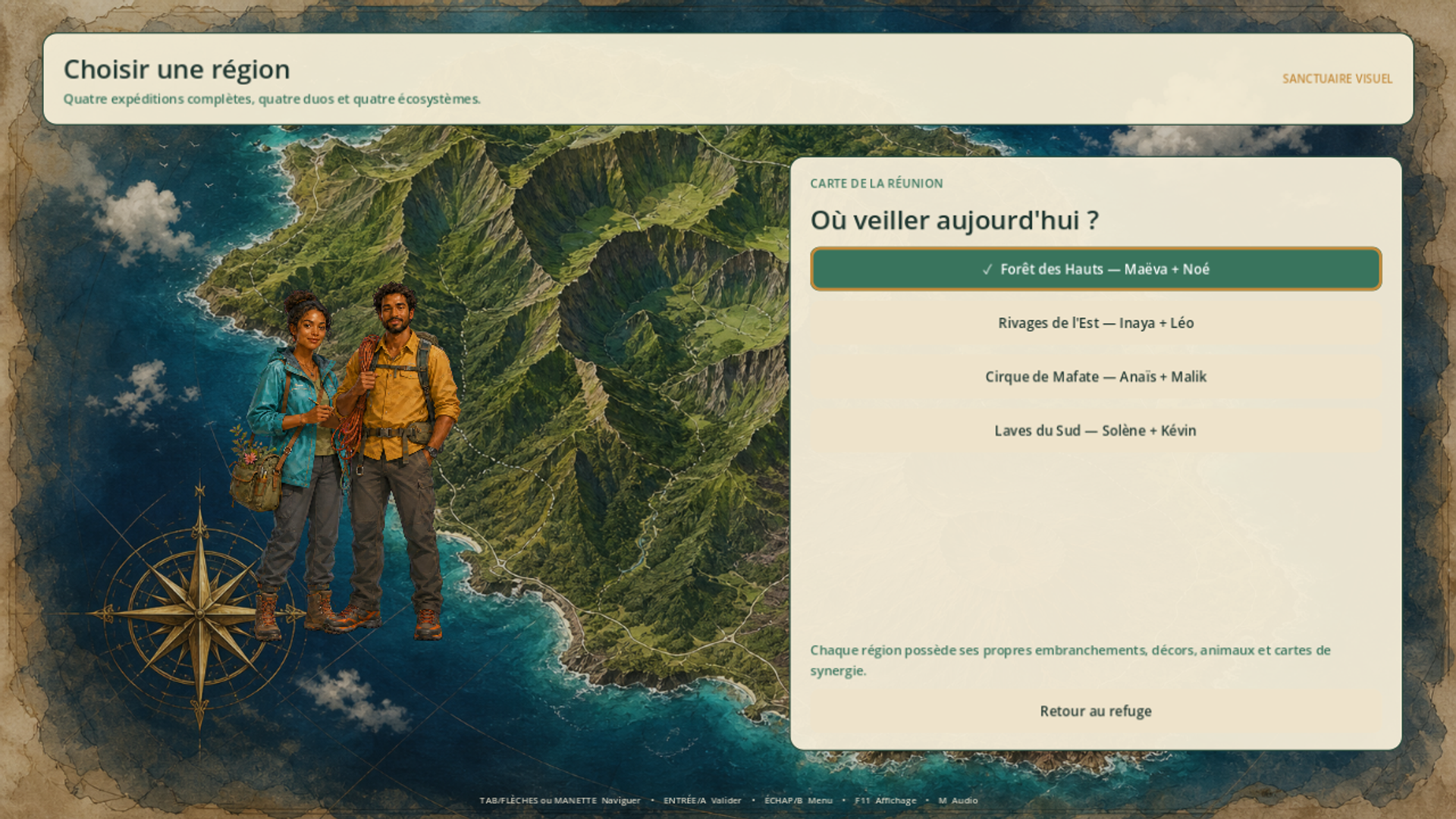Select Forêt des Hauts — Maëva + Noé region
Image resolution: width=1456 pixels, height=819 pixels.
tap(1096, 269)
